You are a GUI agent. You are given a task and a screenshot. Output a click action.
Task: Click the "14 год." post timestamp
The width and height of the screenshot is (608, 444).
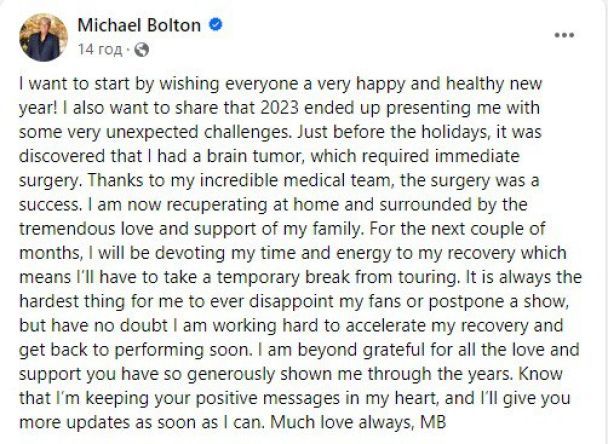tap(101, 49)
